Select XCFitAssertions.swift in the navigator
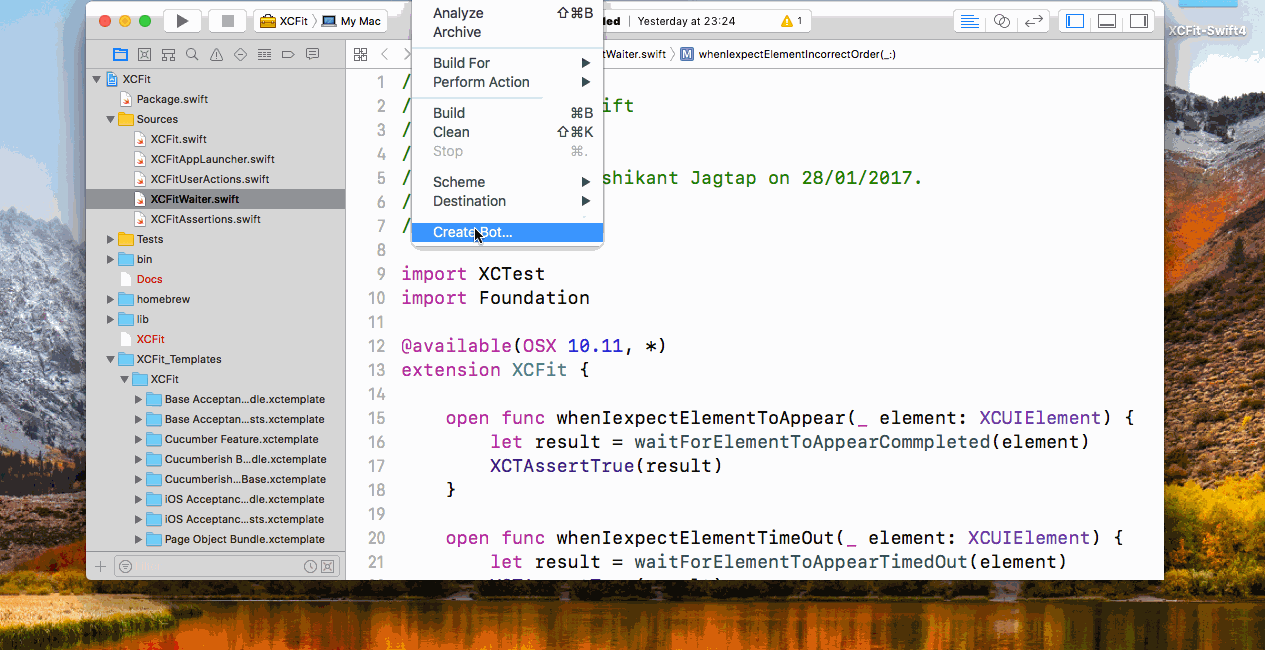 pos(205,219)
